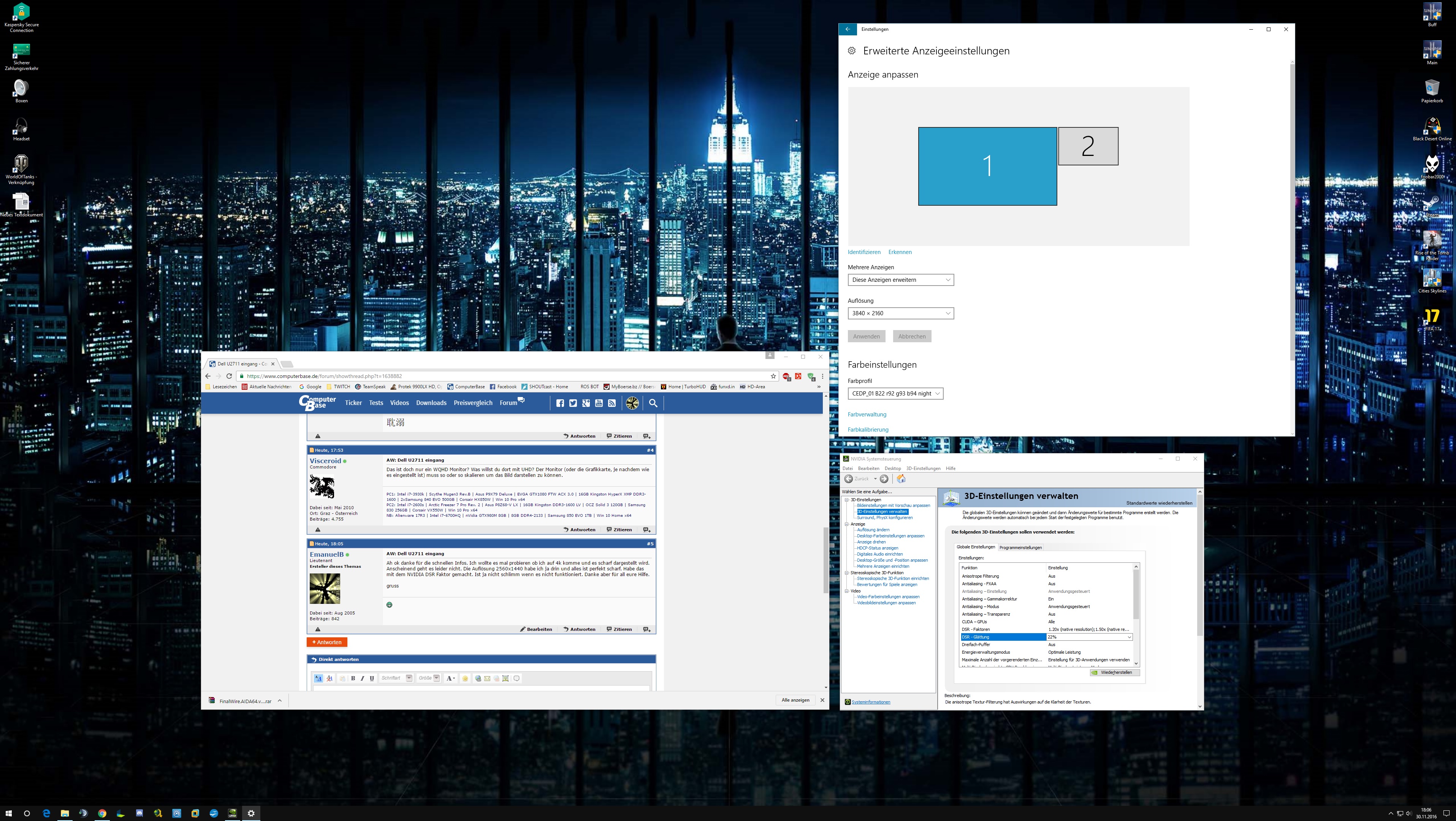Click the NVIDIA home icon in toolbar
This screenshot has width=1456, height=821.
click(901, 479)
